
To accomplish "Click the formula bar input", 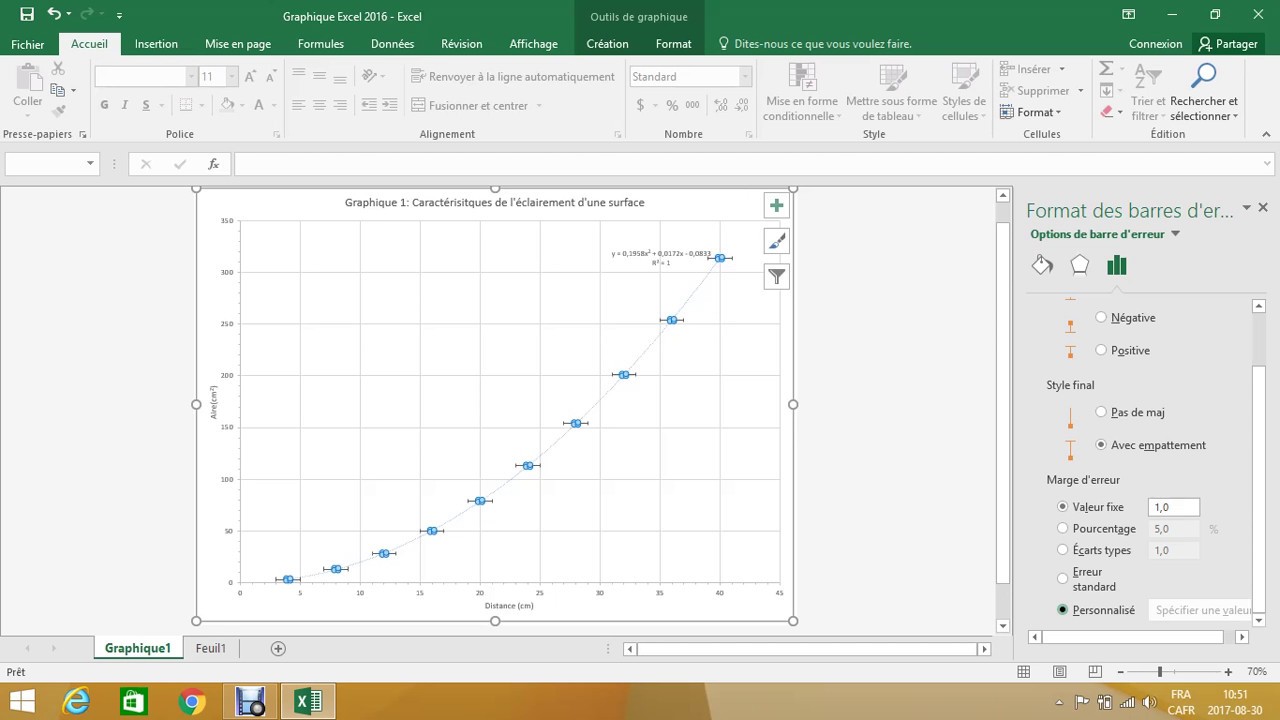I will point(746,164).
